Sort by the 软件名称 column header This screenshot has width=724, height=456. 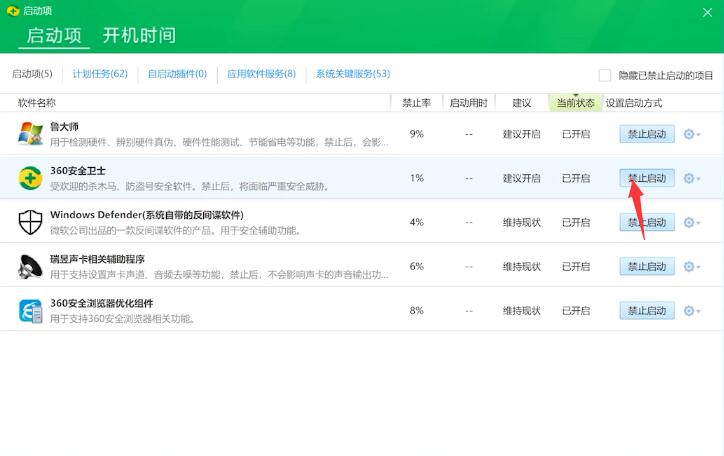[x=36, y=103]
